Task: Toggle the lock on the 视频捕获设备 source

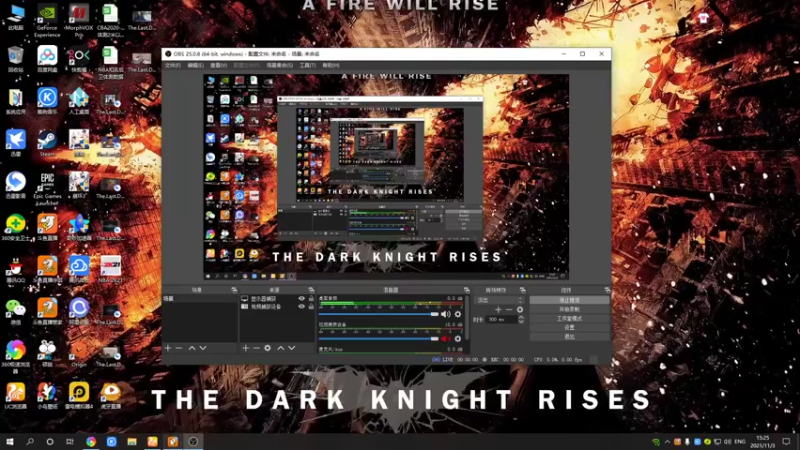Action: [311, 307]
